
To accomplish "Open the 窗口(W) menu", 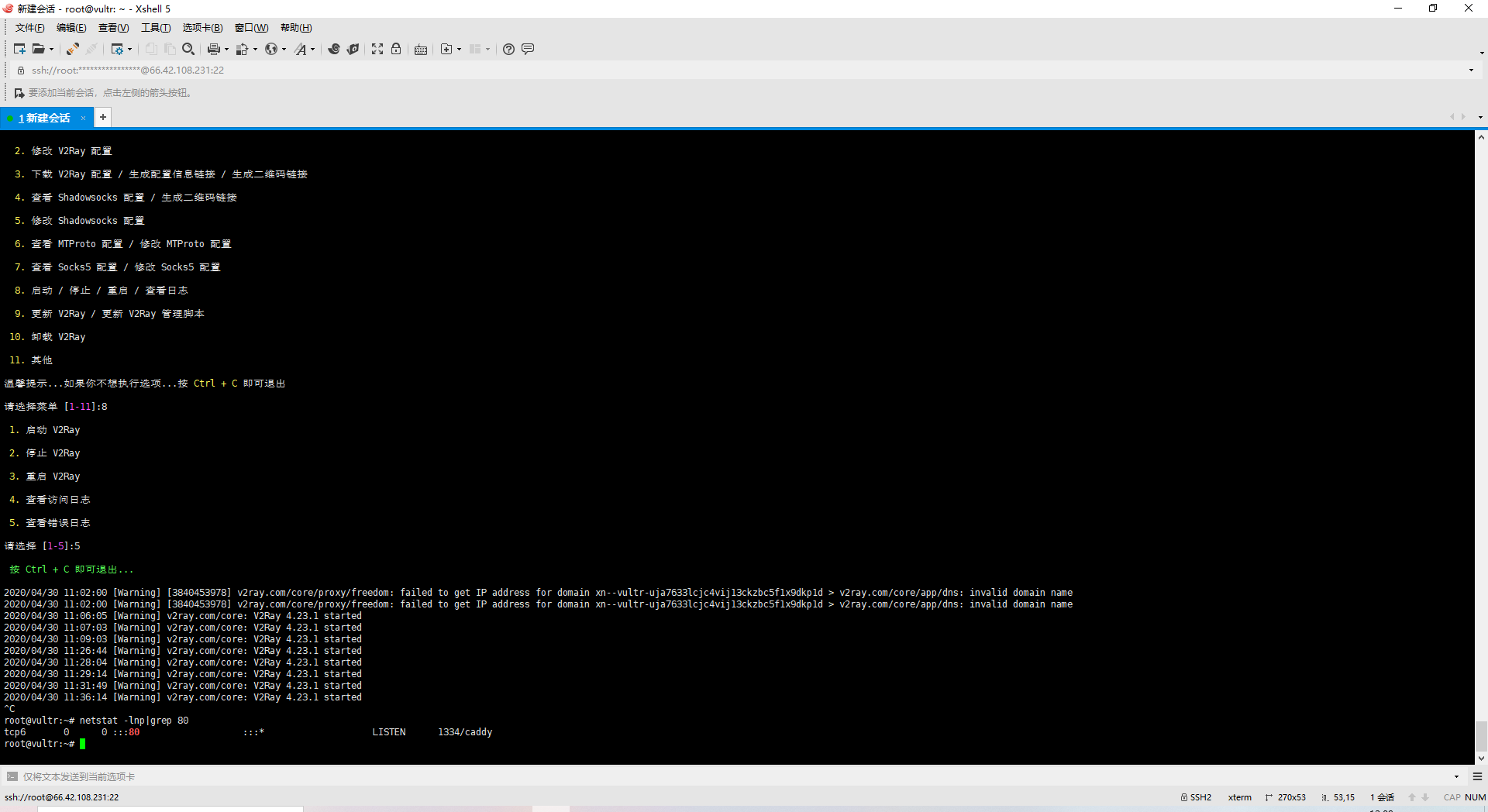I will pyautogui.click(x=251, y=28).
